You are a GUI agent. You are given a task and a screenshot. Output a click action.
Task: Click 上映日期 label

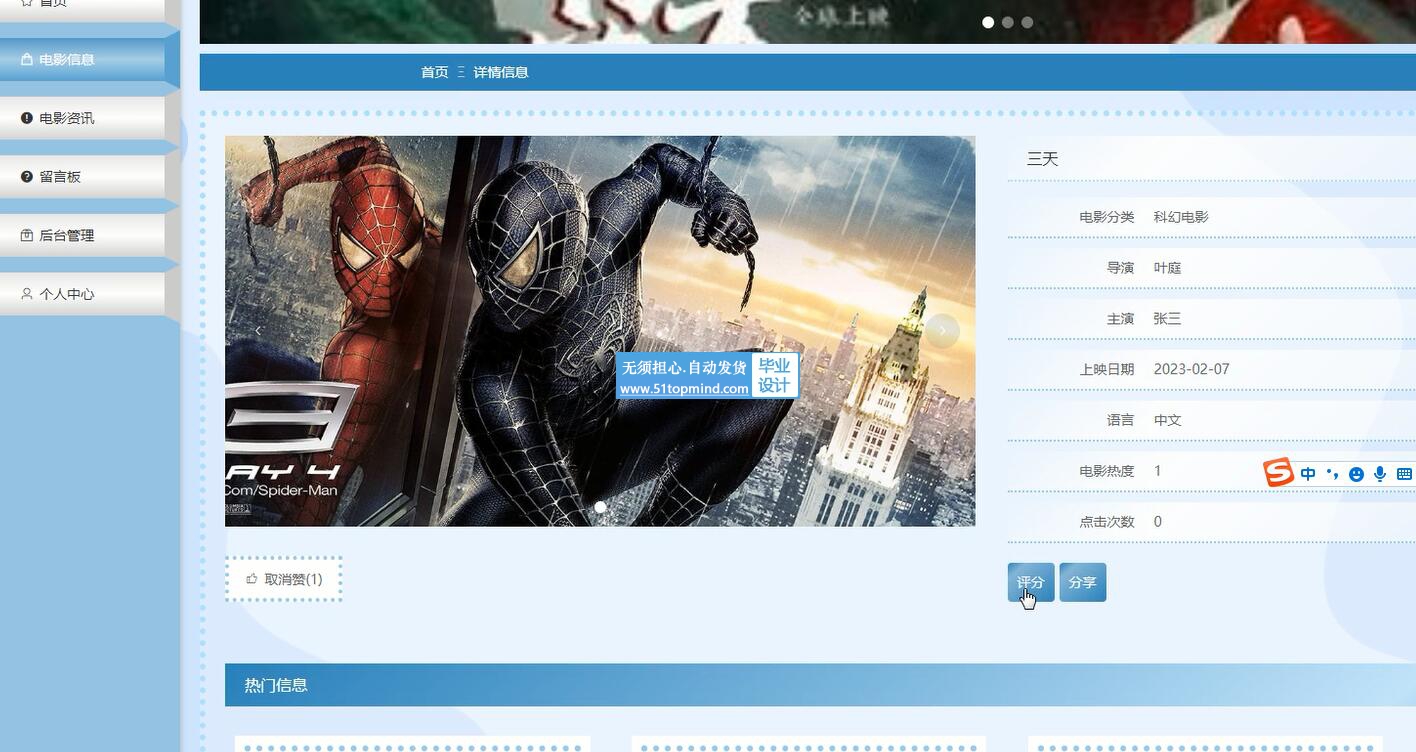(1107, 369)
